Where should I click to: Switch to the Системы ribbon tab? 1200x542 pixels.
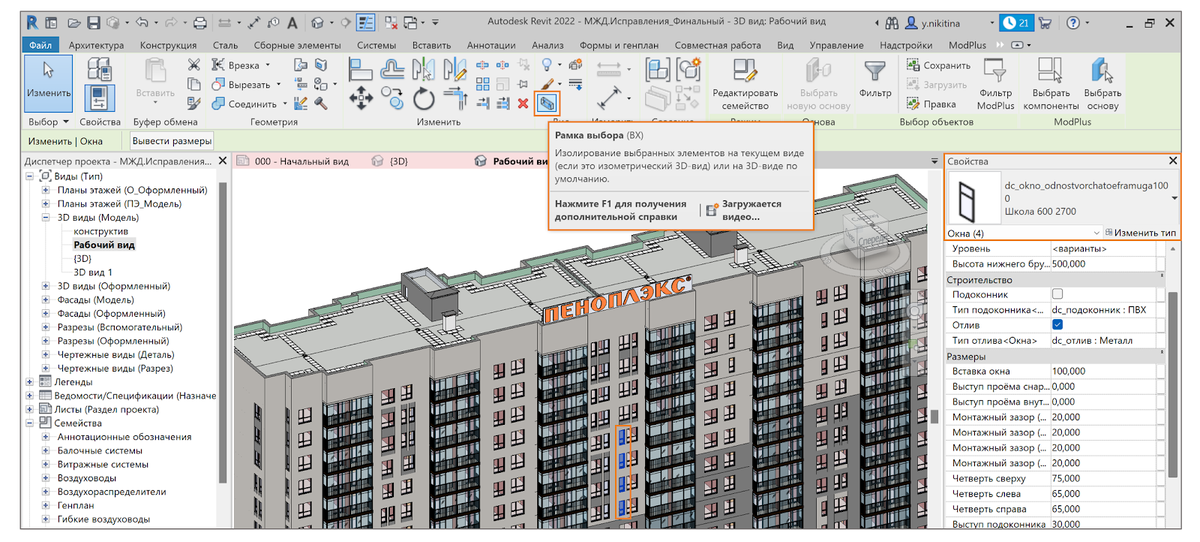coord(376,45)
